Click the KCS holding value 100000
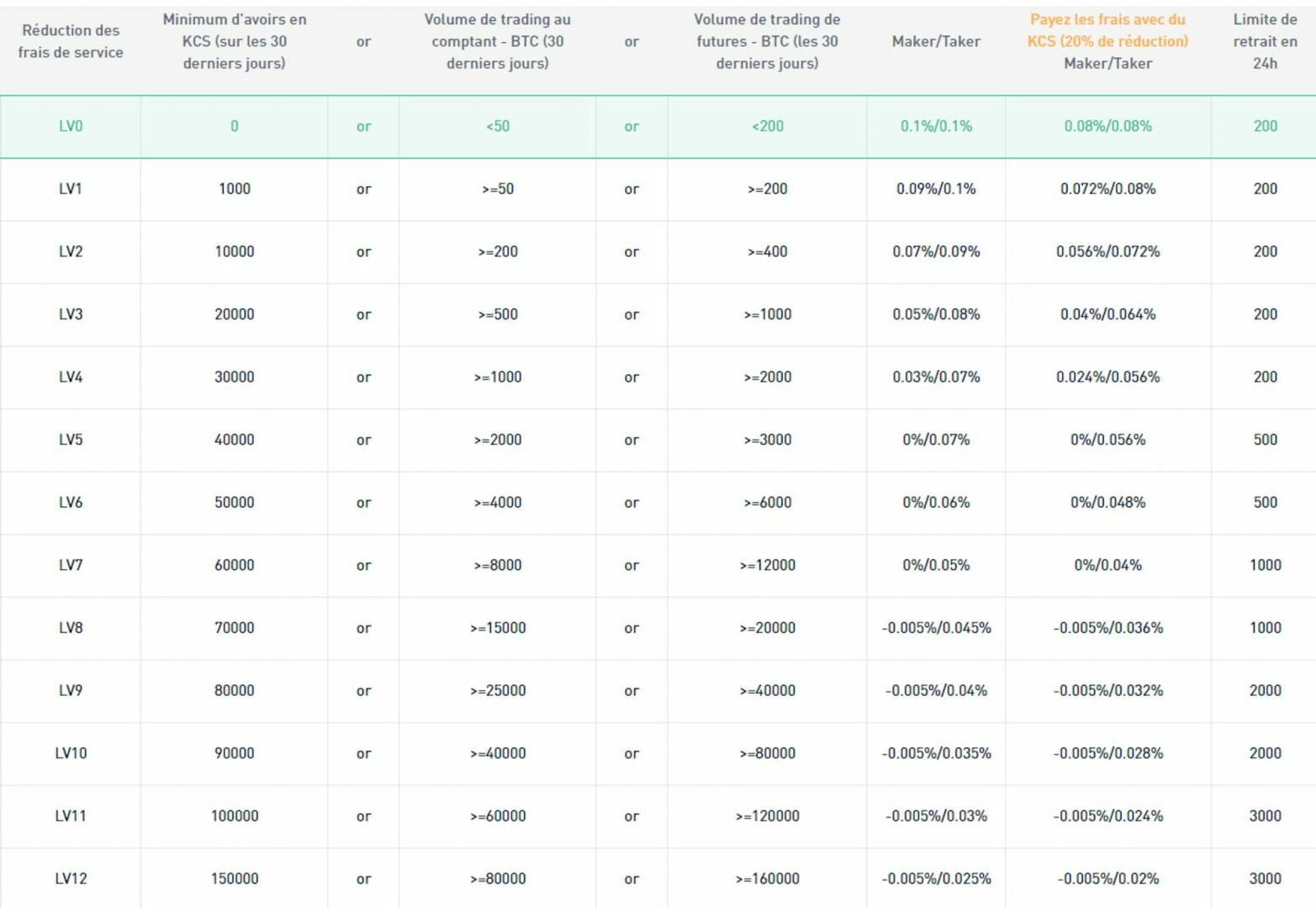The height and width of the screenshot is (908, 1316). [235, 816]
